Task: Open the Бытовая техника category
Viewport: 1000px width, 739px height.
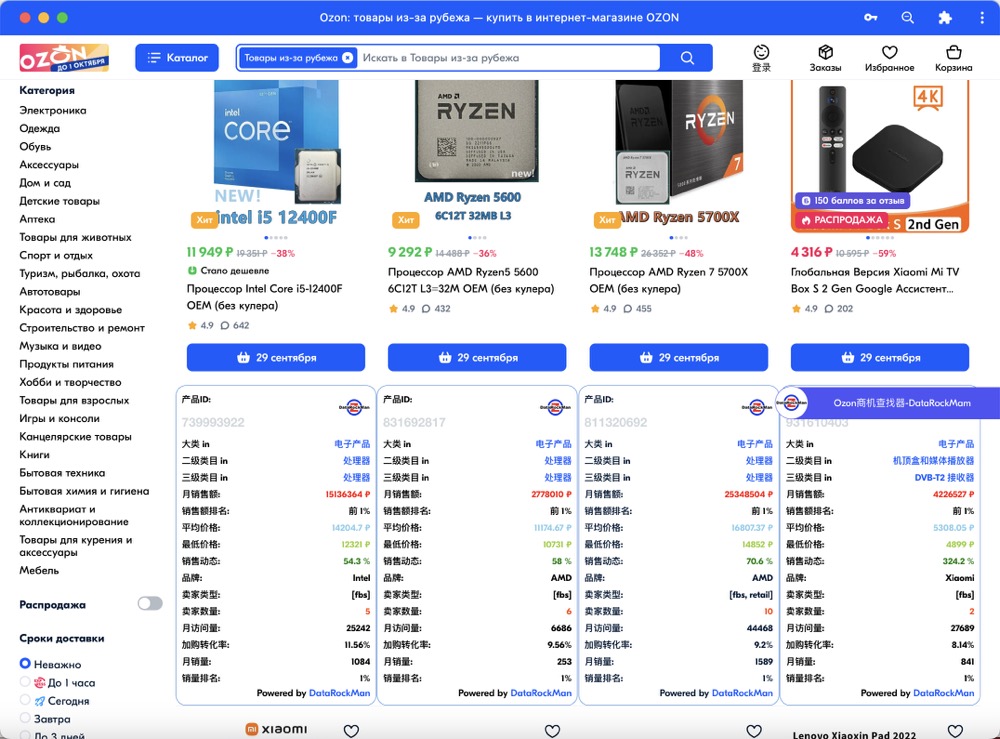Action: point(62,473)
